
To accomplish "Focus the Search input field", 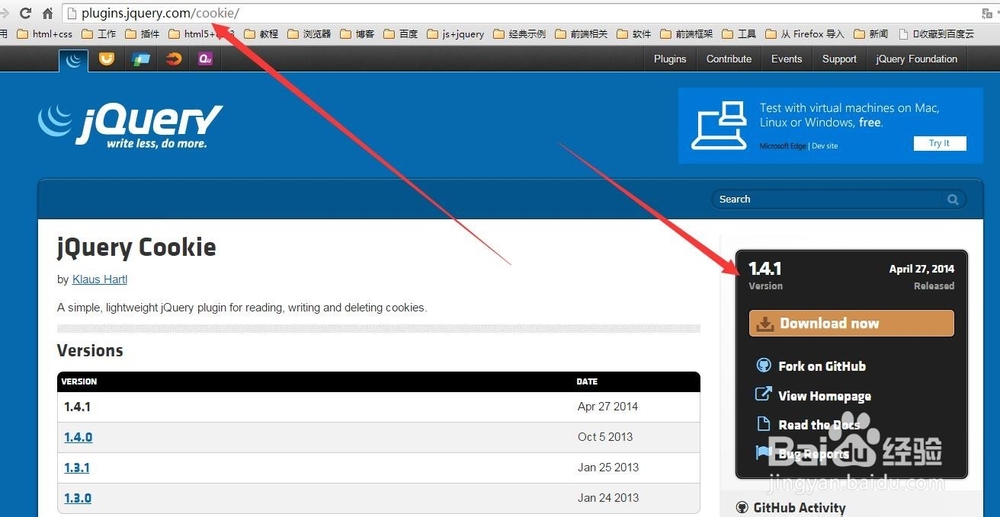I will pyautogui.click(x=828, y=200).
